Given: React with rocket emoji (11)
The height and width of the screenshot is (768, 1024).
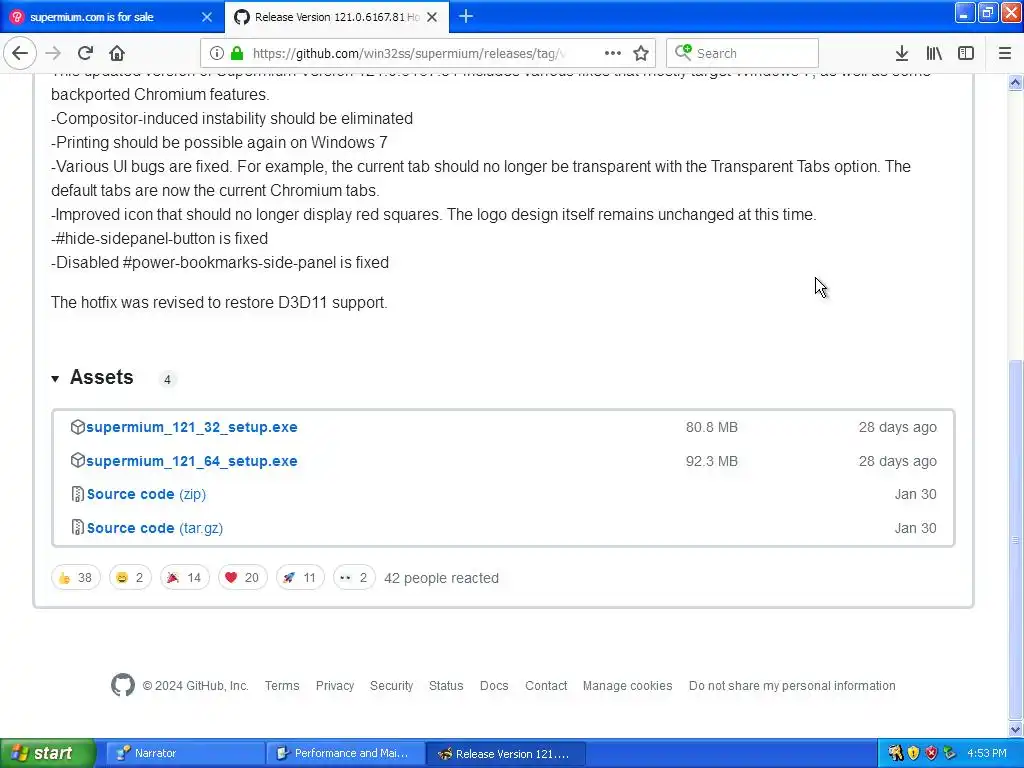Looking at the screenshot, I should (x=300, y=578).
